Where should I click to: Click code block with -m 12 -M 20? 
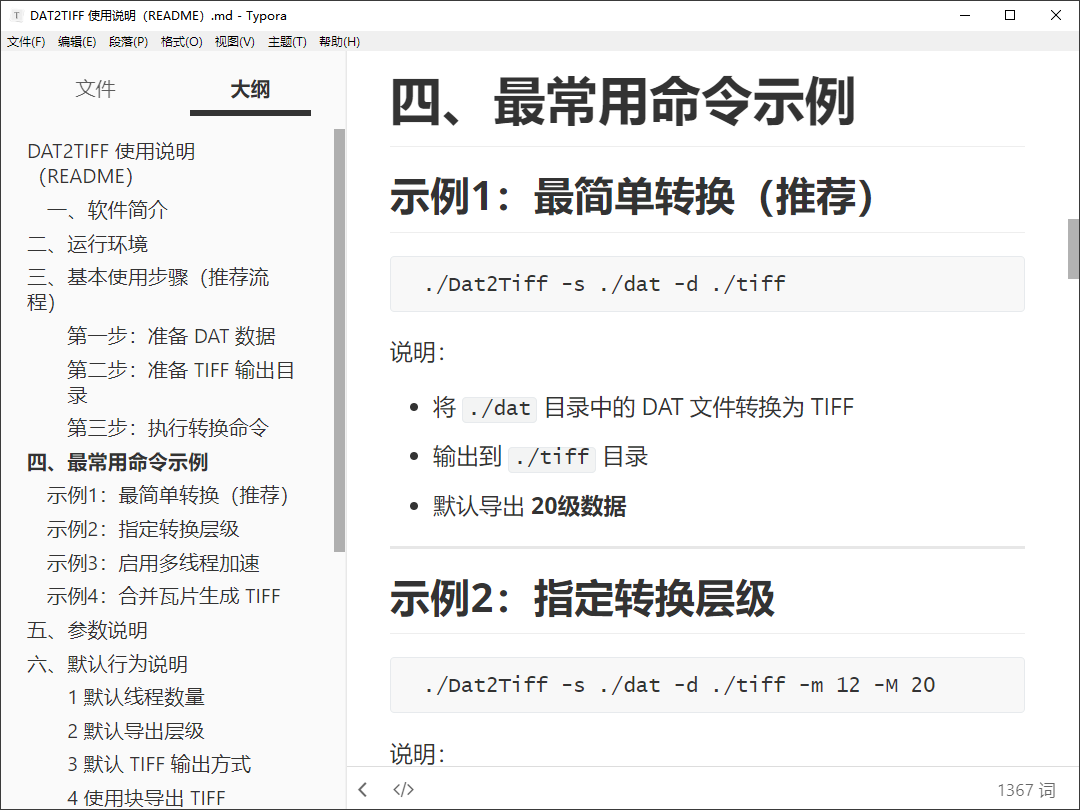click(x=707, y=685)
